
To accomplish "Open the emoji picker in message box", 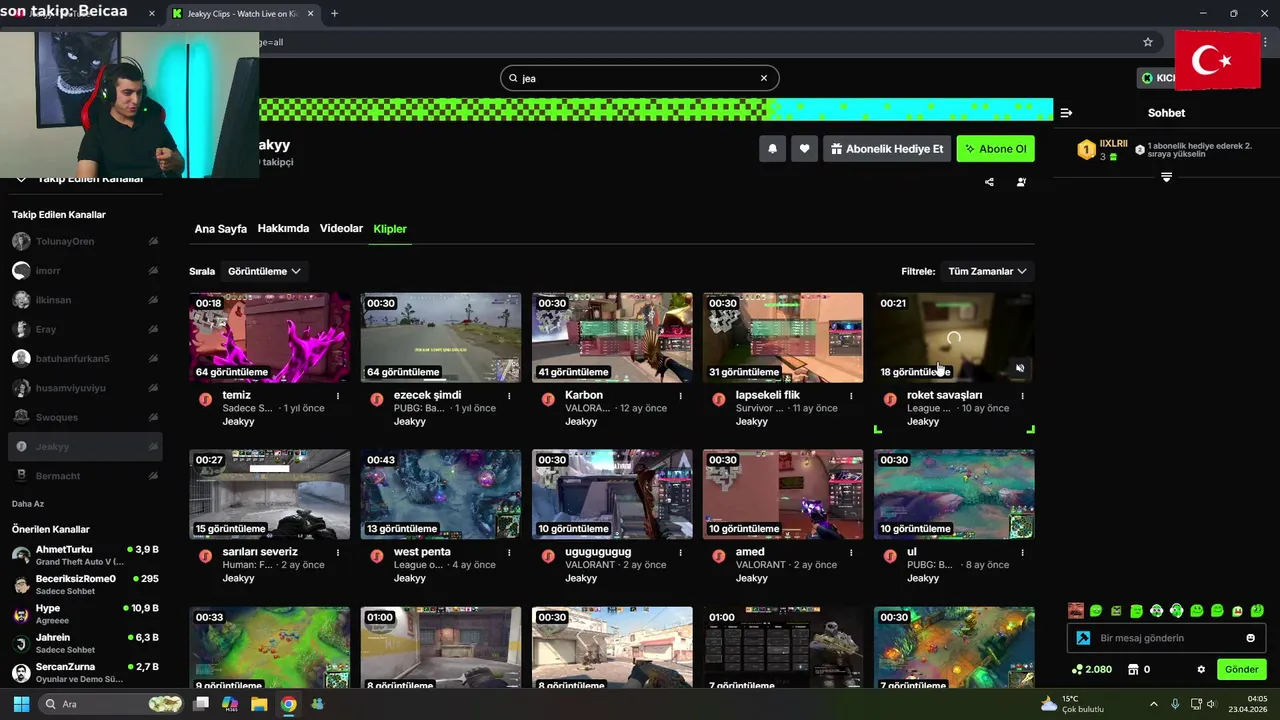I will tap(1250, 638).
